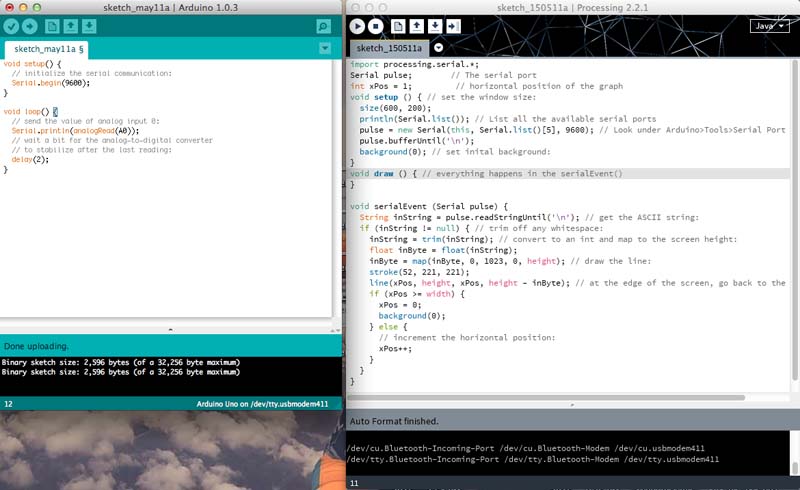Click the 'void draw ()' line in Processing
This screenshot has height=490, width=800.
(486, 174)
